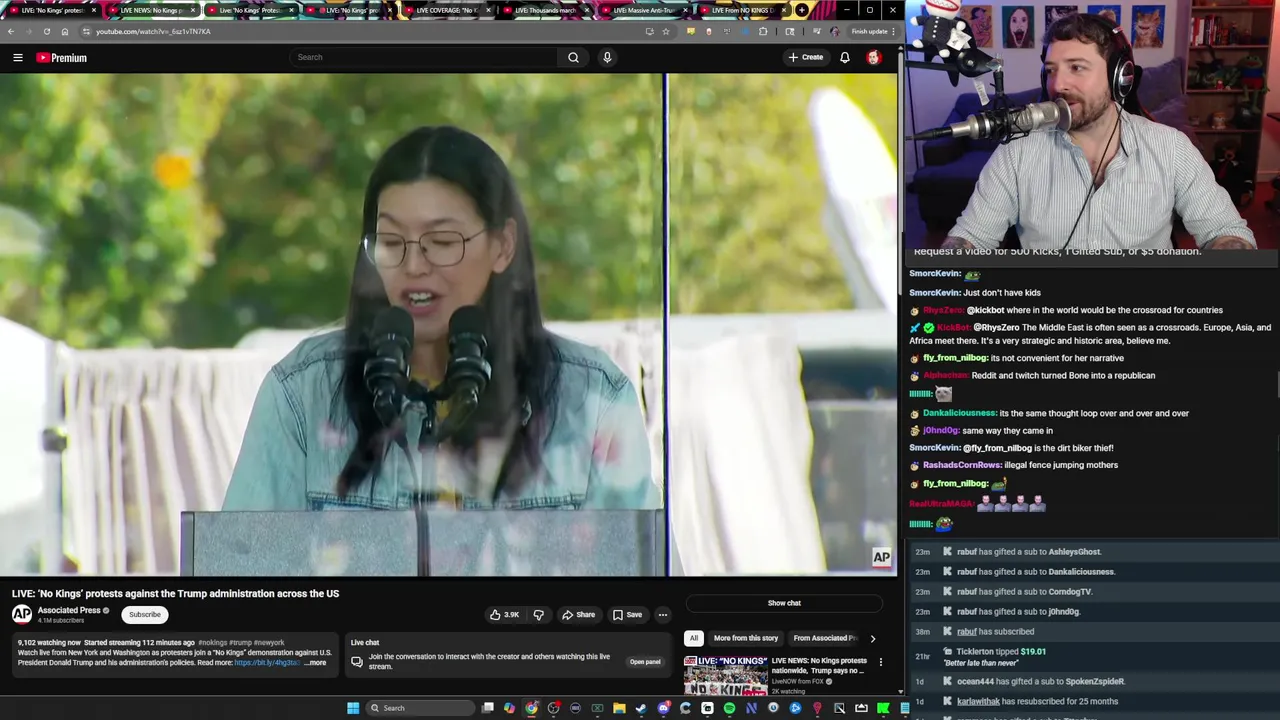Viewport: 1280px width, 720px height.
Task: Open the bit.ly link in description
Action: (x=266, y=663)
